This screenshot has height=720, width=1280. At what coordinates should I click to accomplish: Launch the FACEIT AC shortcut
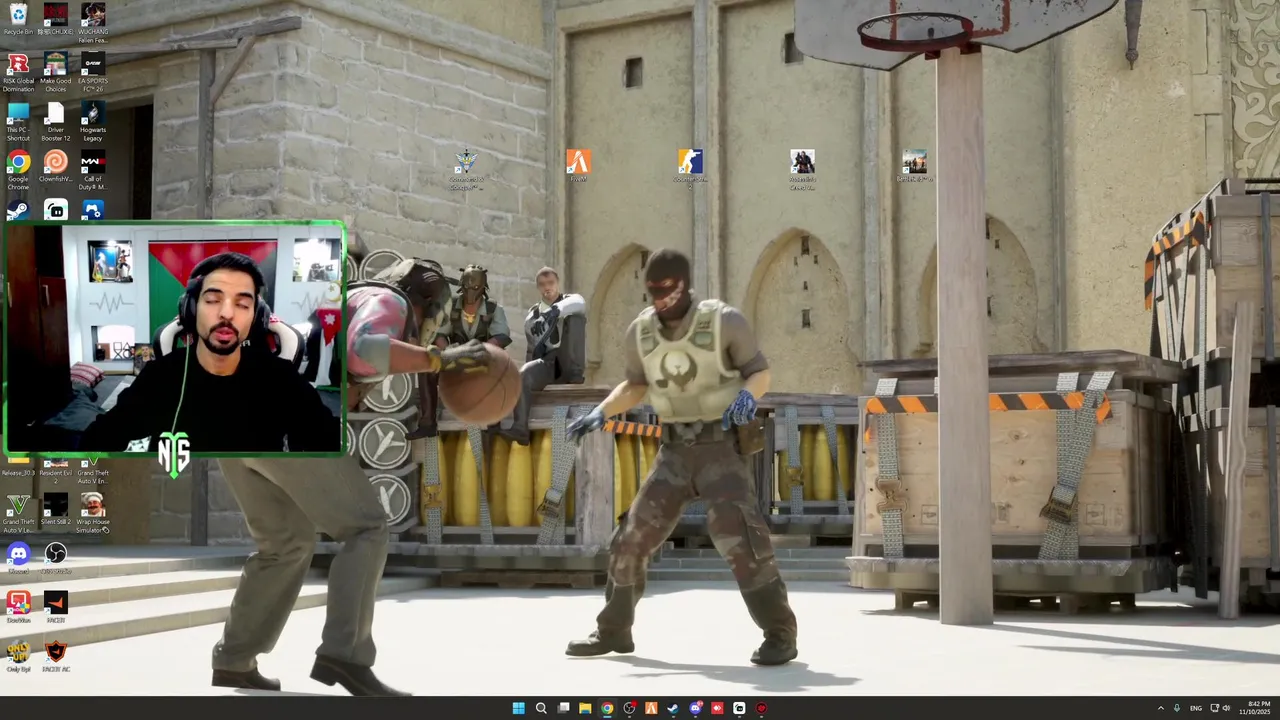(x=55, y=655)
